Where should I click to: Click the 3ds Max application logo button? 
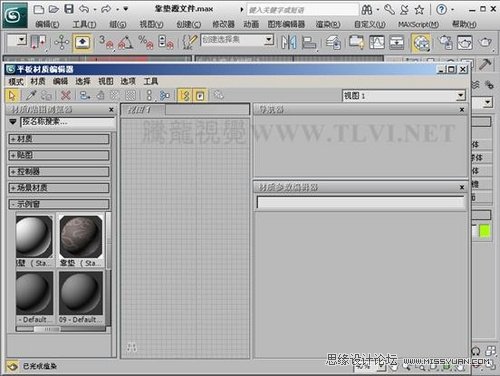[15, 15]
